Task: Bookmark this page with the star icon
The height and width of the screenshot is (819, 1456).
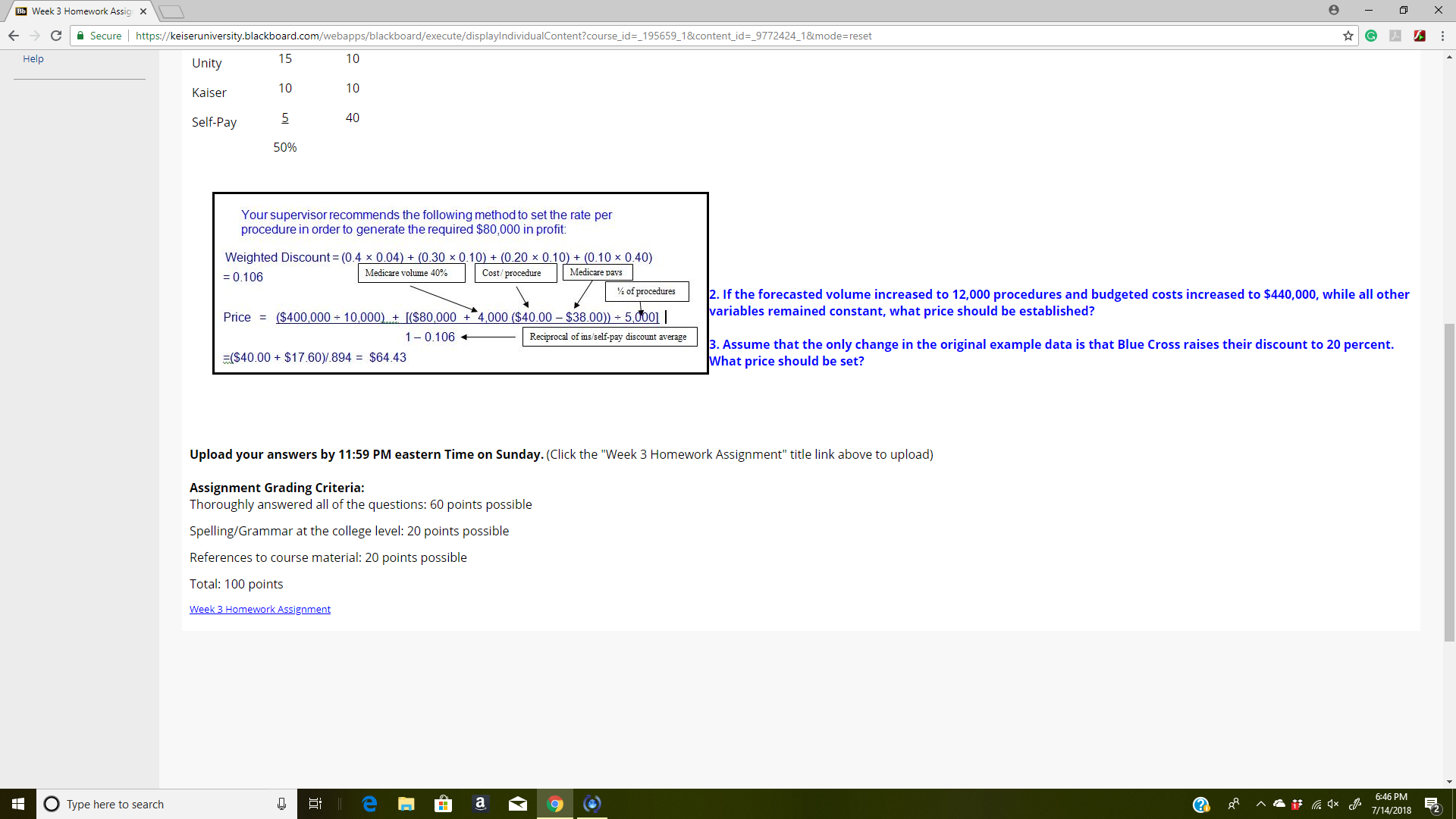Action: pyautogui.click(x=1348, y=36)
